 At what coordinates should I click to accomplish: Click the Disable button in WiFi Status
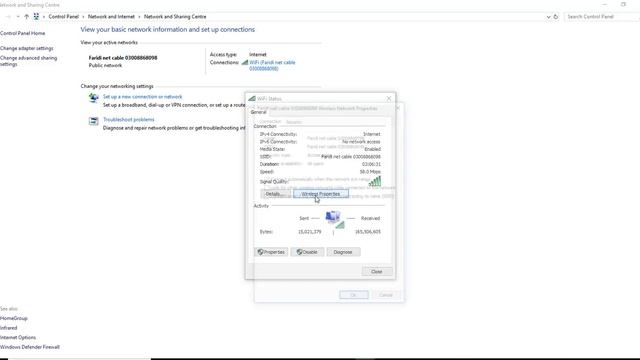coord(307,252)
